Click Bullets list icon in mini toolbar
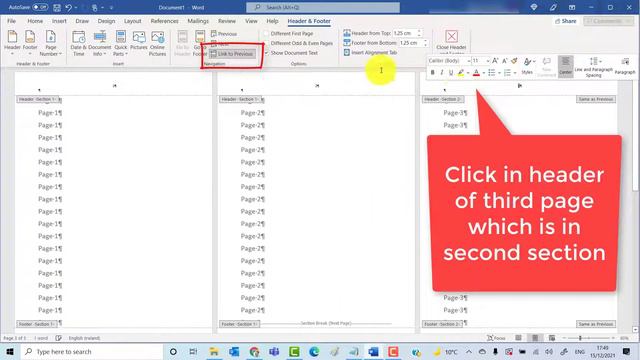 492,73
